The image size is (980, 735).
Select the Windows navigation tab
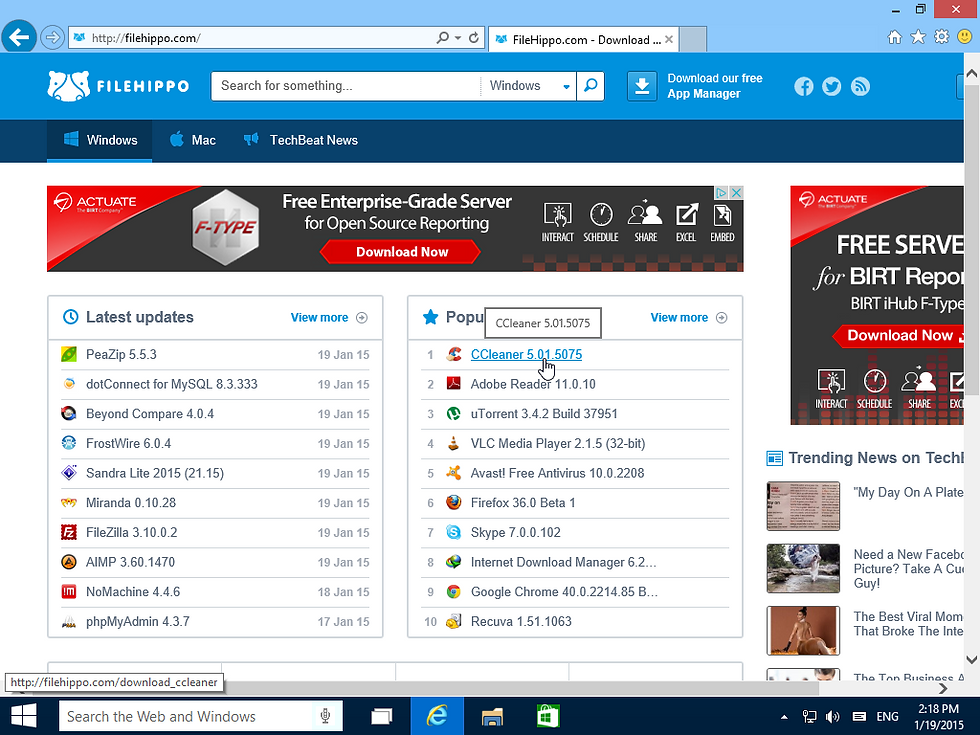coord(99,140)
